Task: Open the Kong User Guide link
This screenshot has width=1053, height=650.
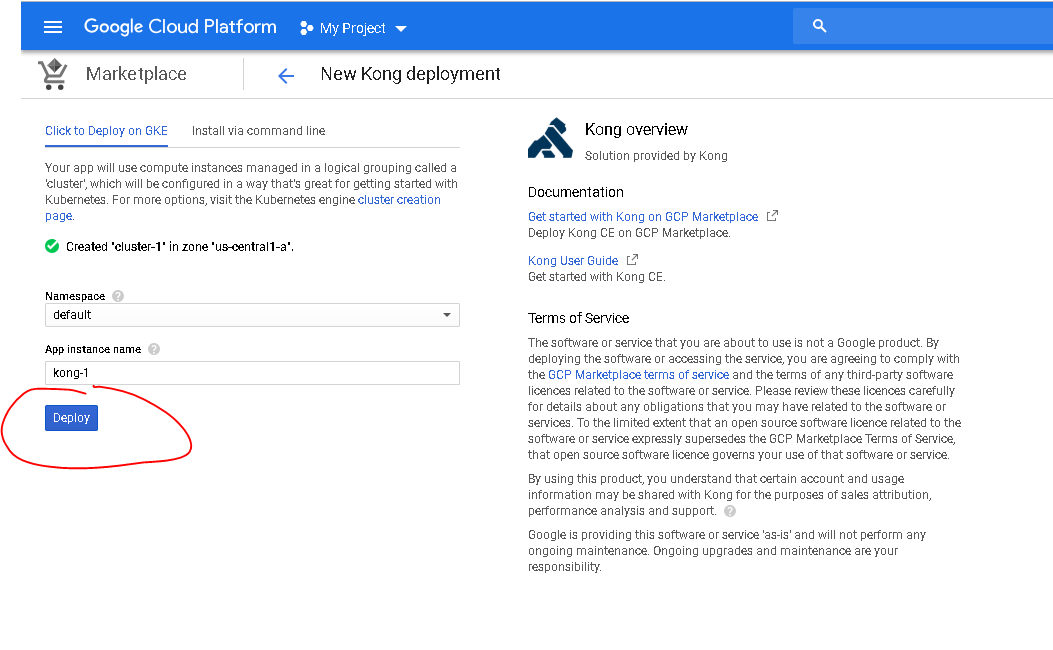Action: click(x=573, y=261)
